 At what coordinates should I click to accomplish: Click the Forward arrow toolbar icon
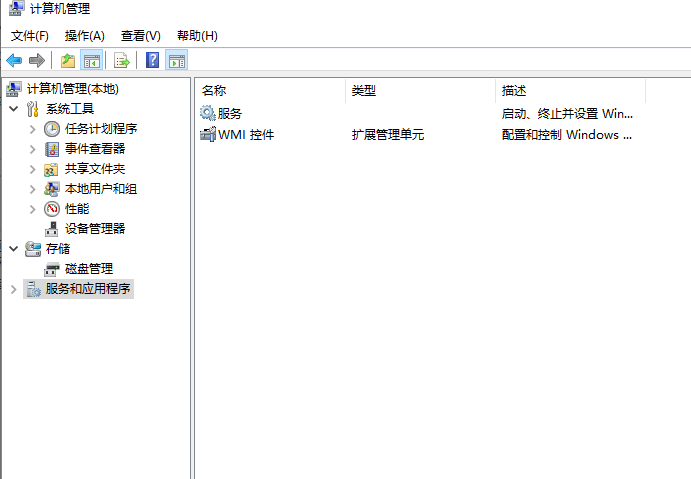coord(37,61)
